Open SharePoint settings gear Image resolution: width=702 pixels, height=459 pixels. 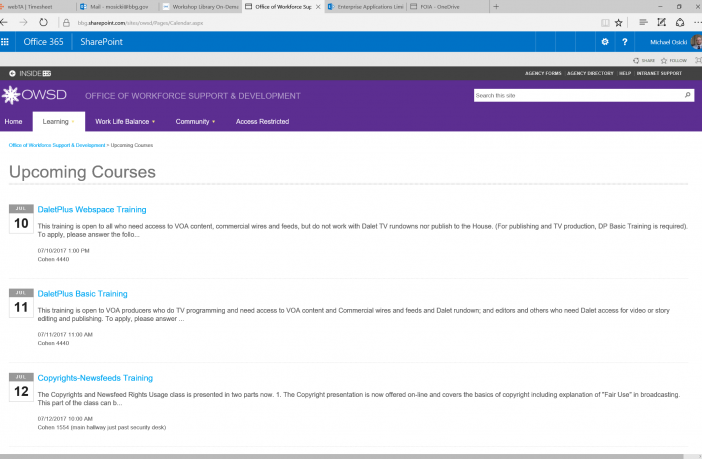(x=605, y=42)
